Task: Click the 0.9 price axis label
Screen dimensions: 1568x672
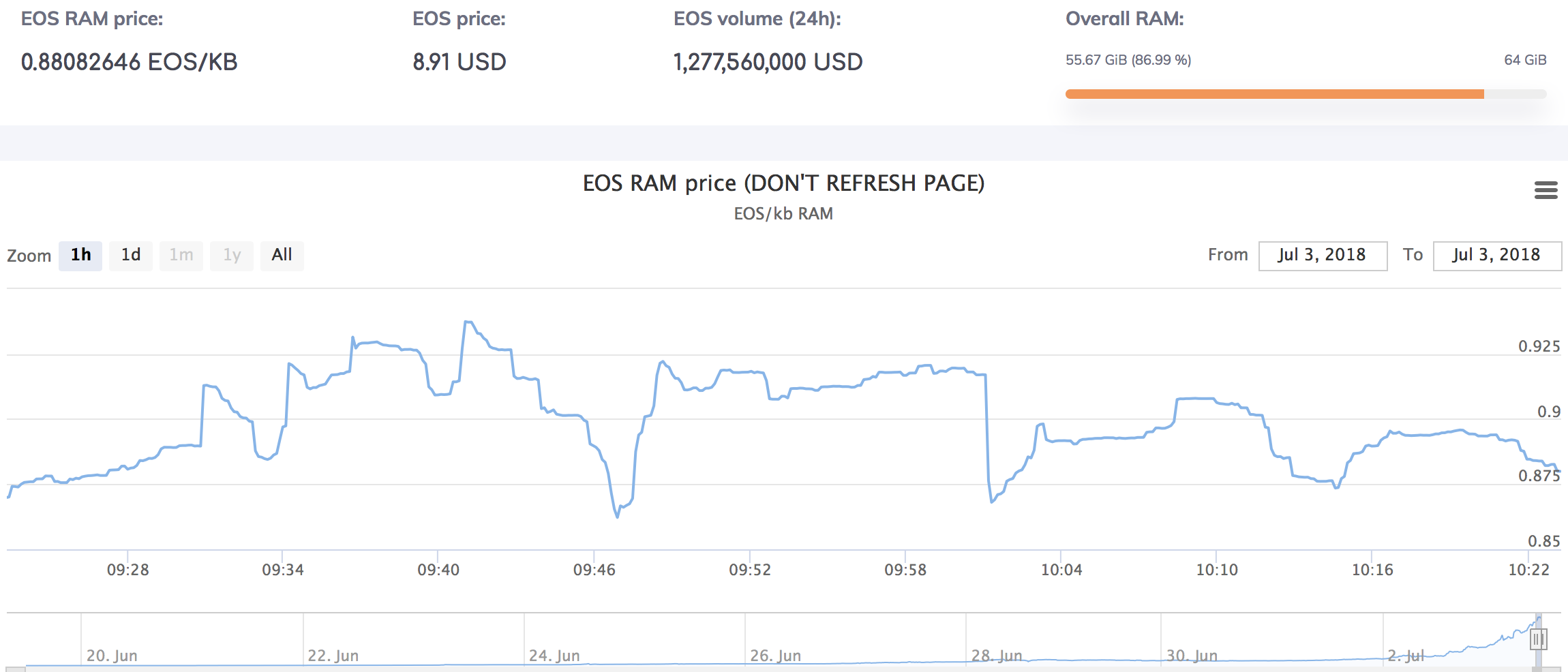Action: 1548,412
